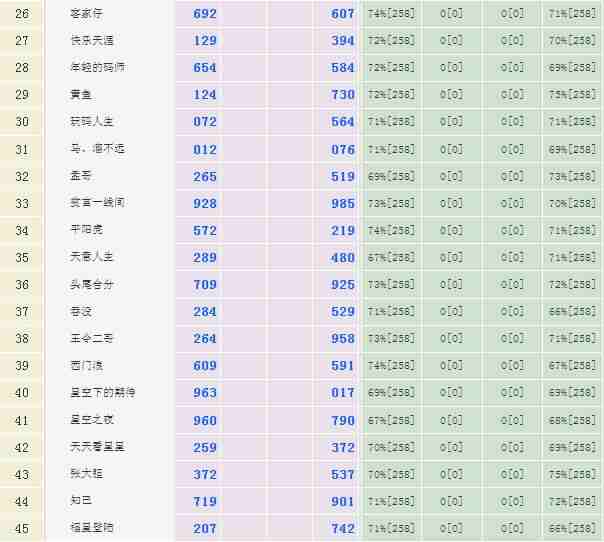Open the 知己 entry in row 44
The height and width of the screenshot is (542, 604).
point(82,501)
